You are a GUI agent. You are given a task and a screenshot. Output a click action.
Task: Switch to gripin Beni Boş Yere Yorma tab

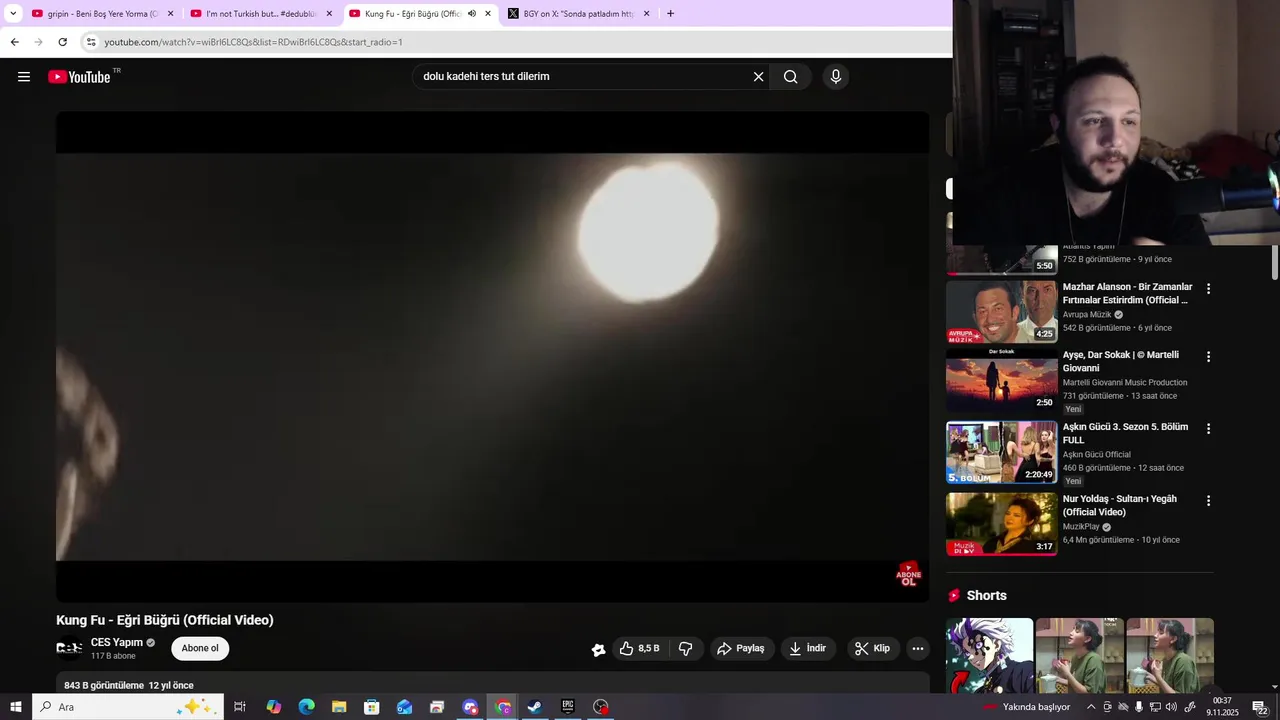(103, 14)
